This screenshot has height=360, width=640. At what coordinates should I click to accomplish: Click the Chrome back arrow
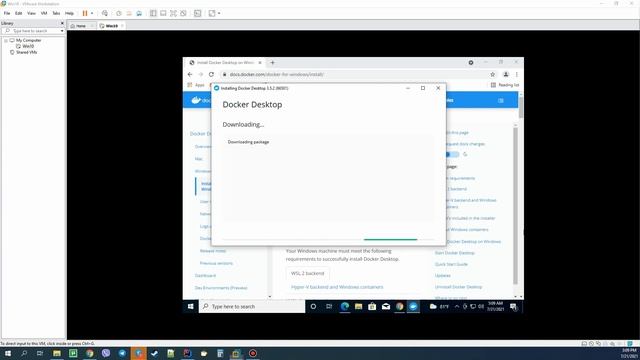[x=190, y=74]
